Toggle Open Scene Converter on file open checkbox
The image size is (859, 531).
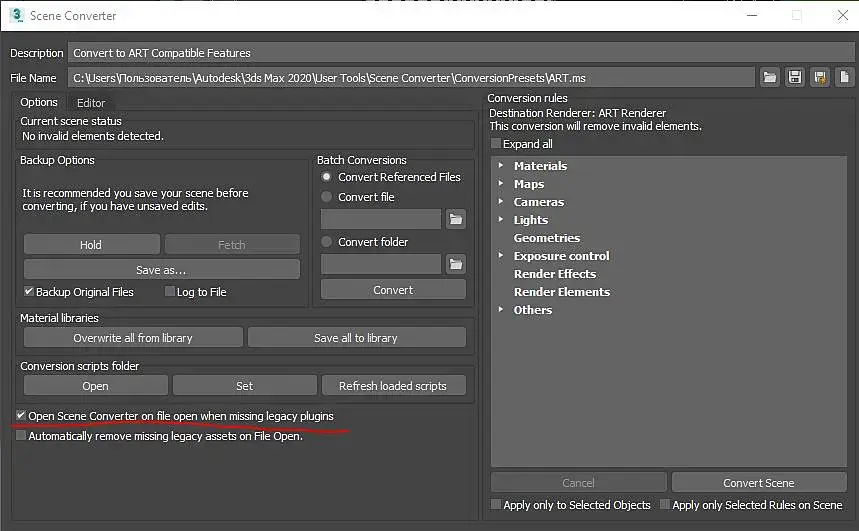tap(21, 415)
